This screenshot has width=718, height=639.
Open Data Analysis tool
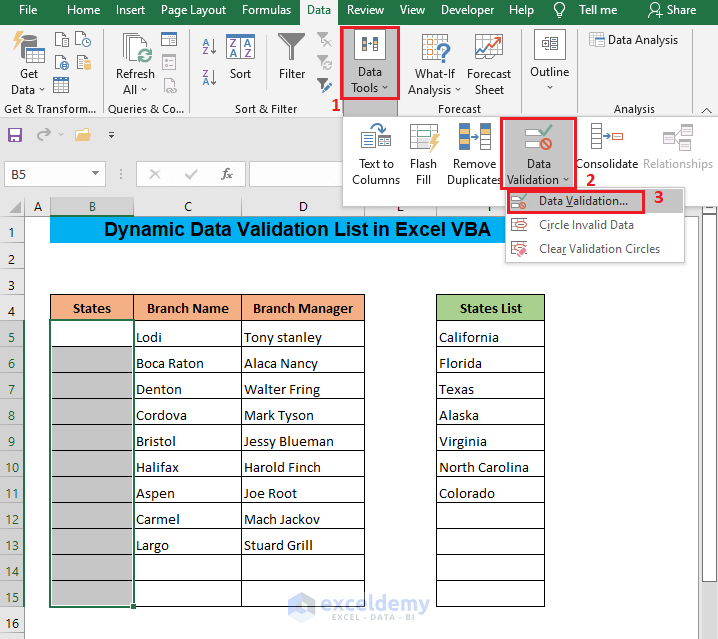point(633,40)
